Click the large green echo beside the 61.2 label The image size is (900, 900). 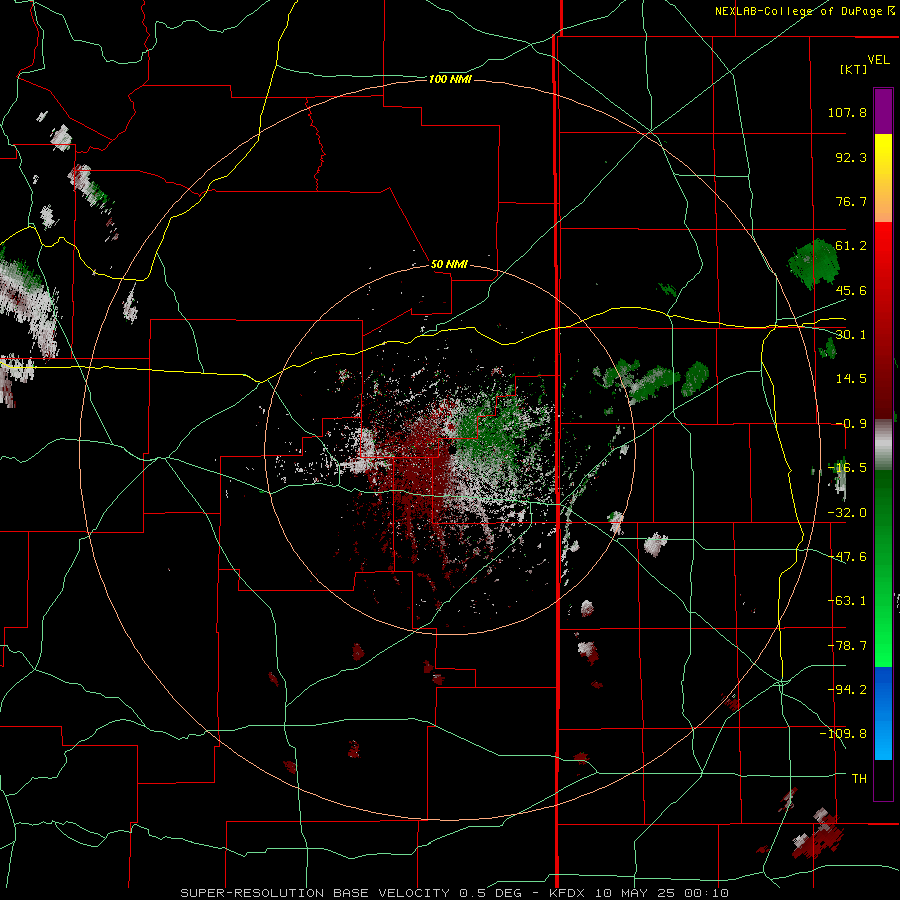point(813,263)
